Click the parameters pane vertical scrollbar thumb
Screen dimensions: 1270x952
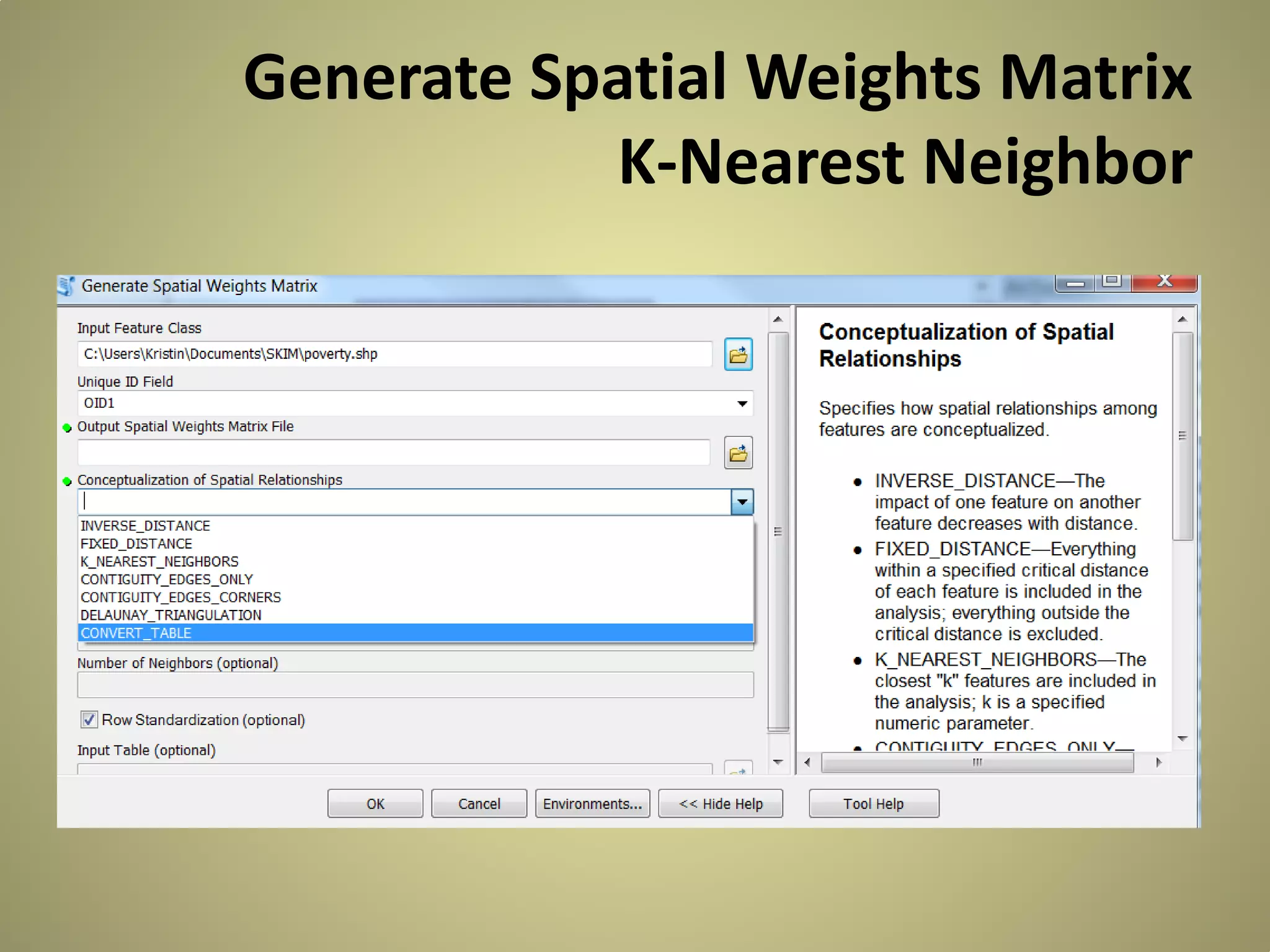pyautogui.click(x=778, y=532)
